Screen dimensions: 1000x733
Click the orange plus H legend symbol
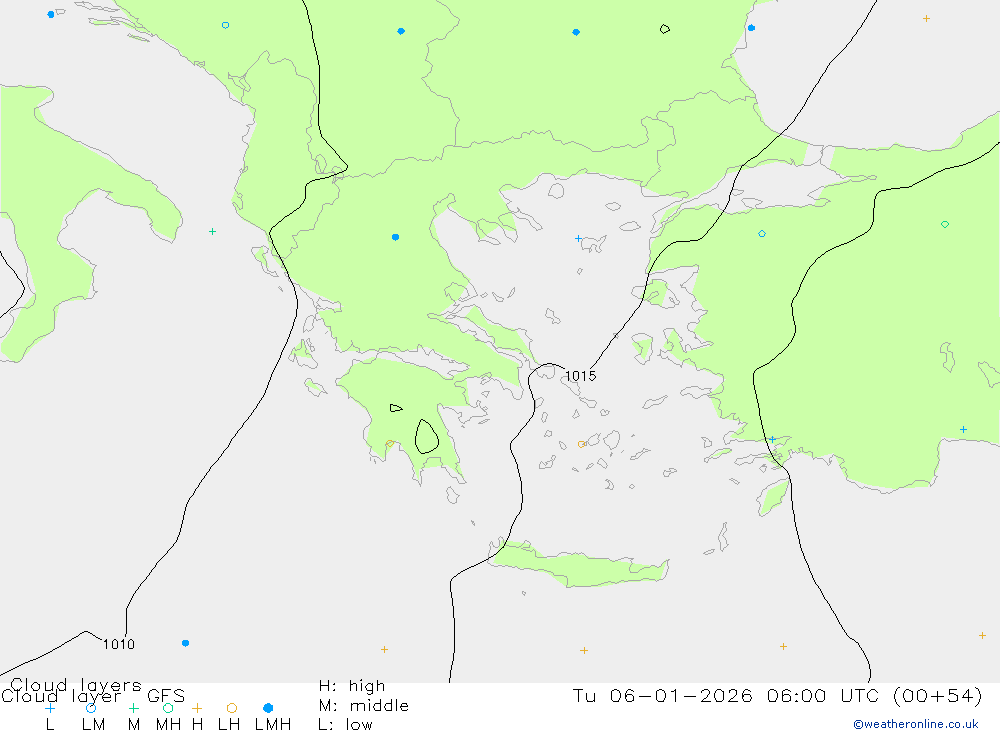197,708
